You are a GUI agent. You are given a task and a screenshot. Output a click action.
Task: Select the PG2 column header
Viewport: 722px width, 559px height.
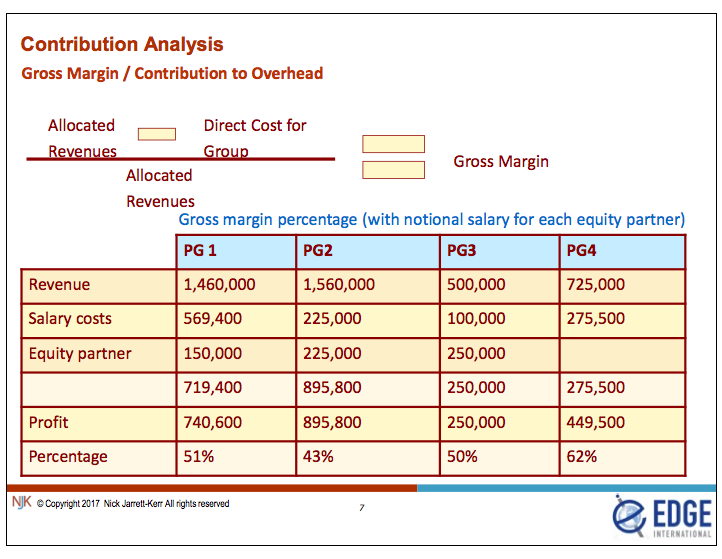366,251
